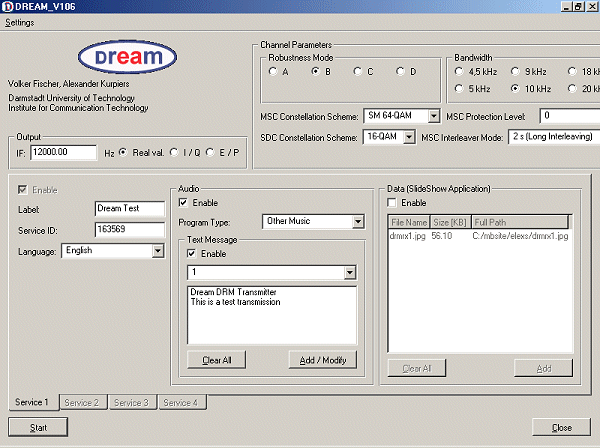The image size is (600, 448).
Task: Switch to the Service 2 tab
Action: [x=82, y=402]
